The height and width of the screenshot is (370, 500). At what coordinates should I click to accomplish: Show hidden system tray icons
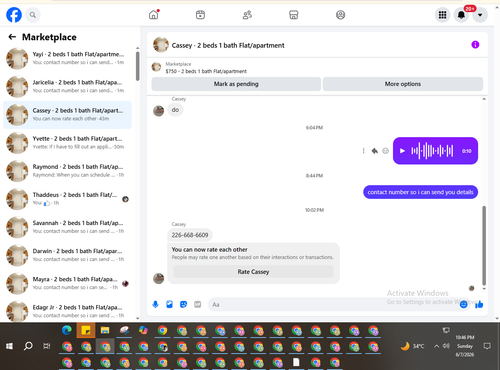436,346
